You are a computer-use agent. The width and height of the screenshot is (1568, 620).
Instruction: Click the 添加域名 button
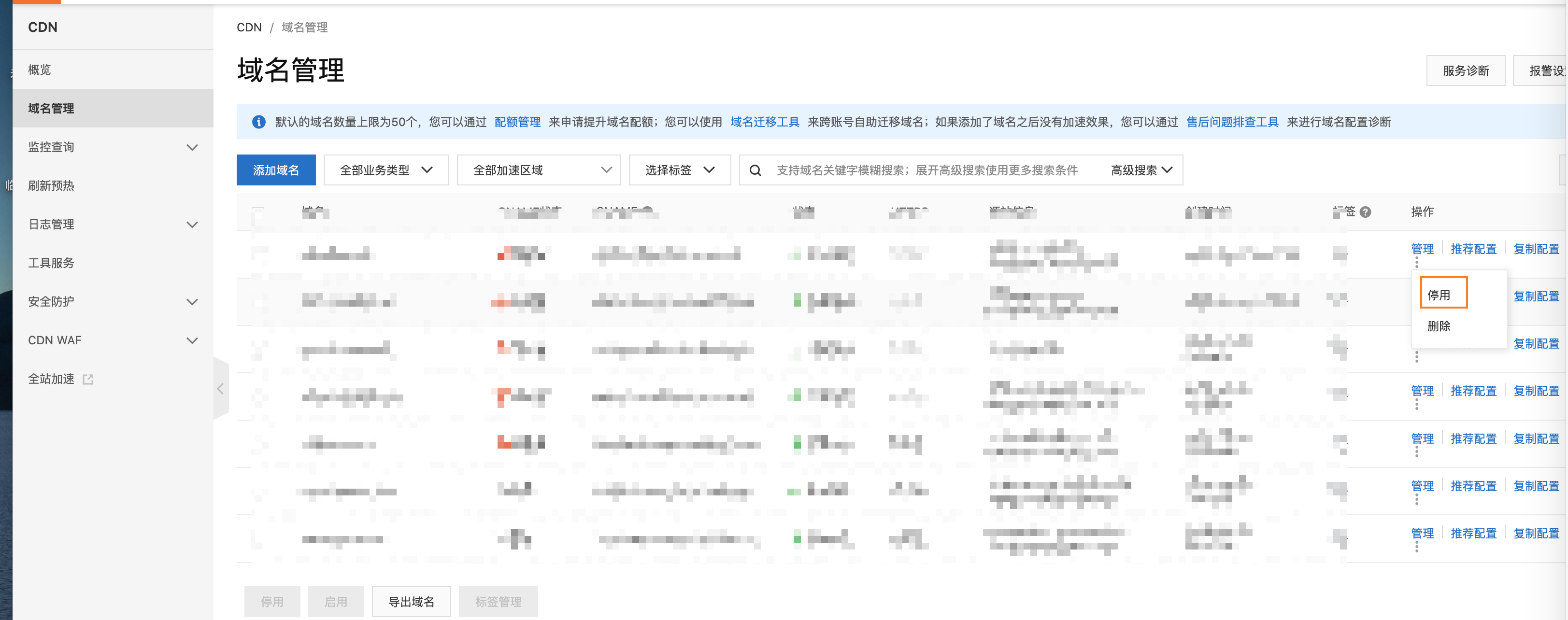276,170
